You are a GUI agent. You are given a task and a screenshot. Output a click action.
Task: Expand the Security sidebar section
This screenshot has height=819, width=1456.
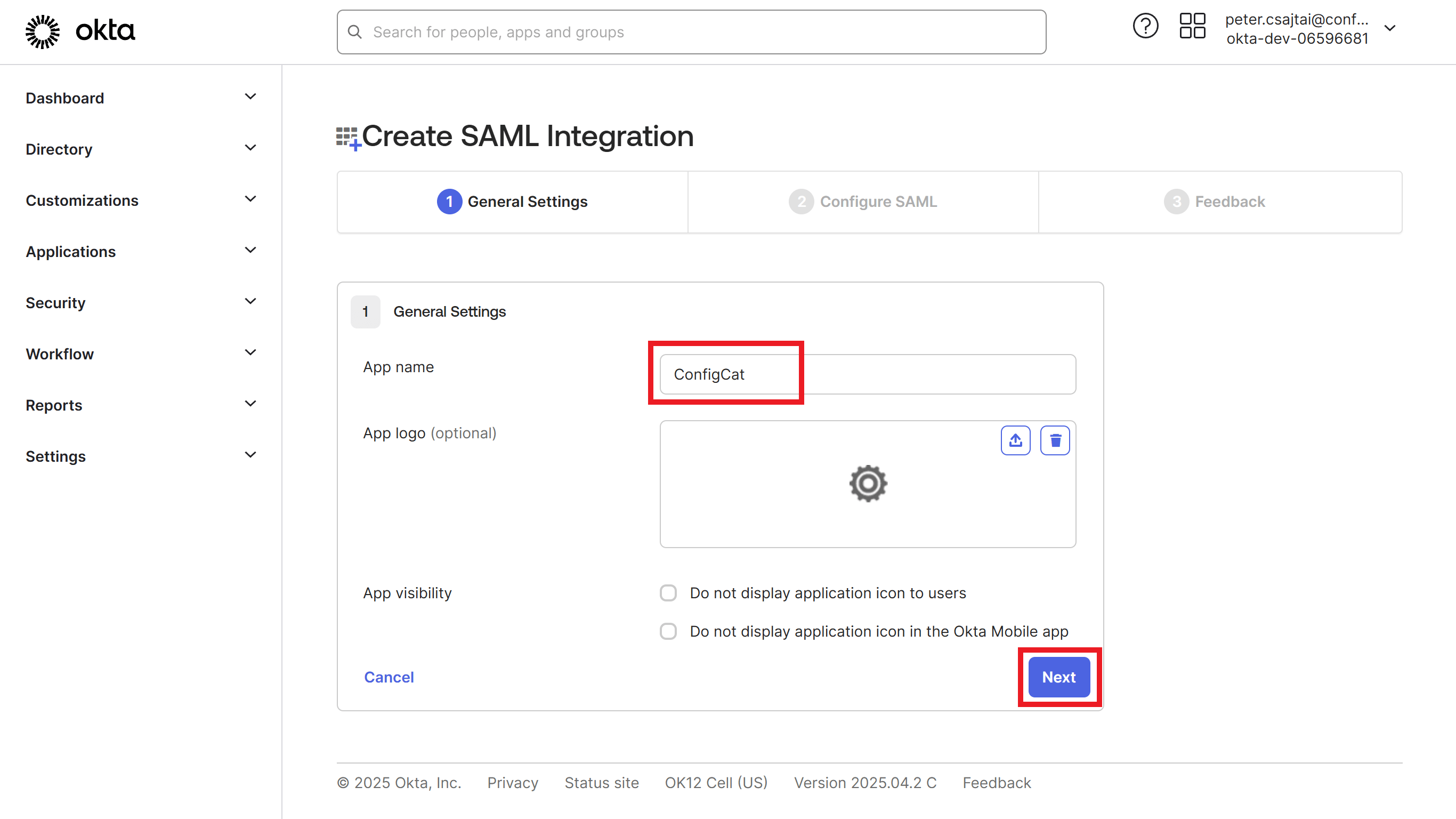coord(250,301)
